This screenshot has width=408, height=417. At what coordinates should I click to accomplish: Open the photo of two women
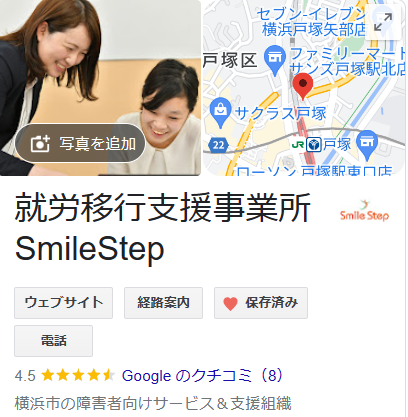coord(100,88)
